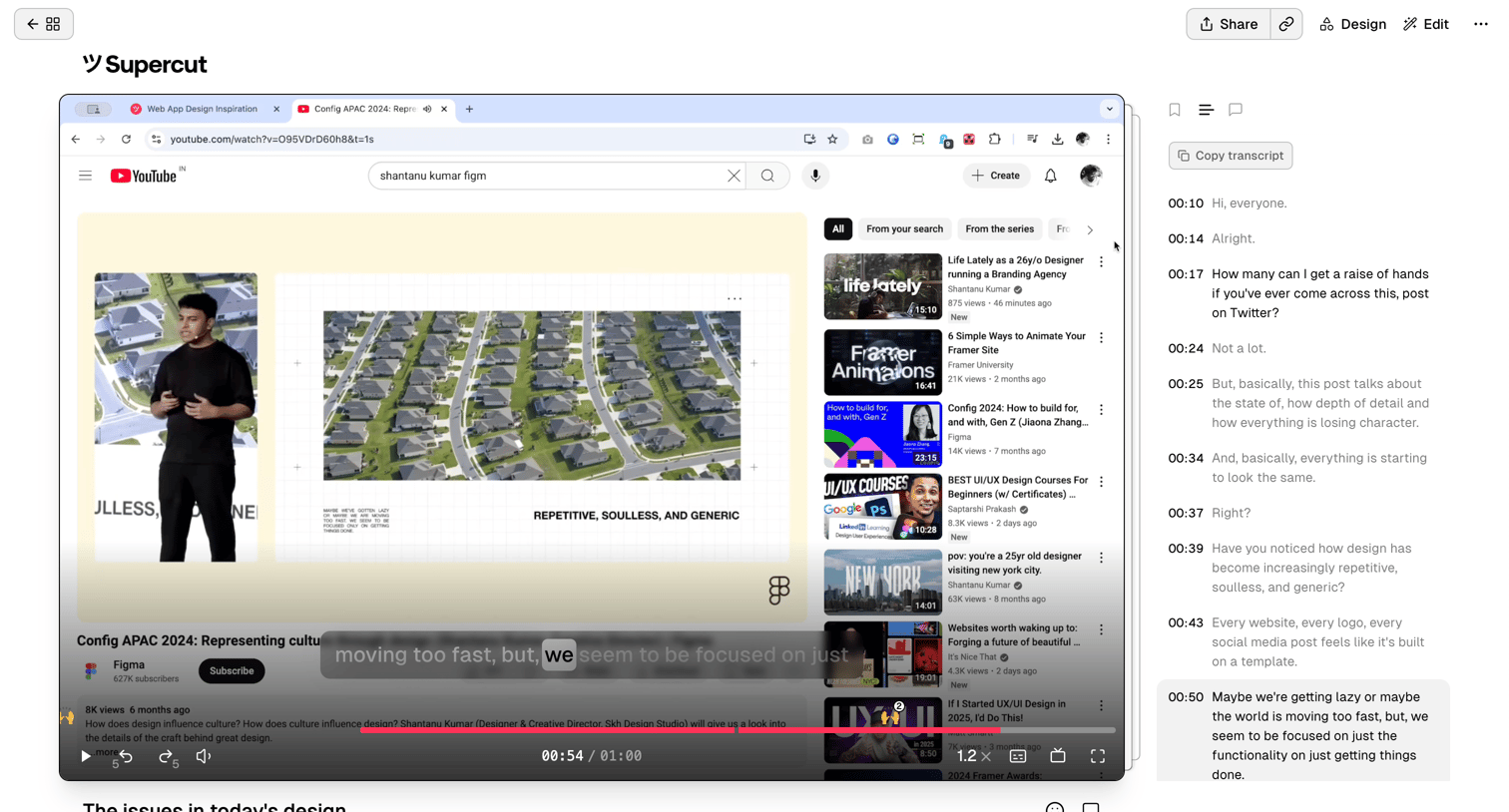
Task: Jump to 00:25 "But, basically, this post talks"
Action: click(1303, 403)
